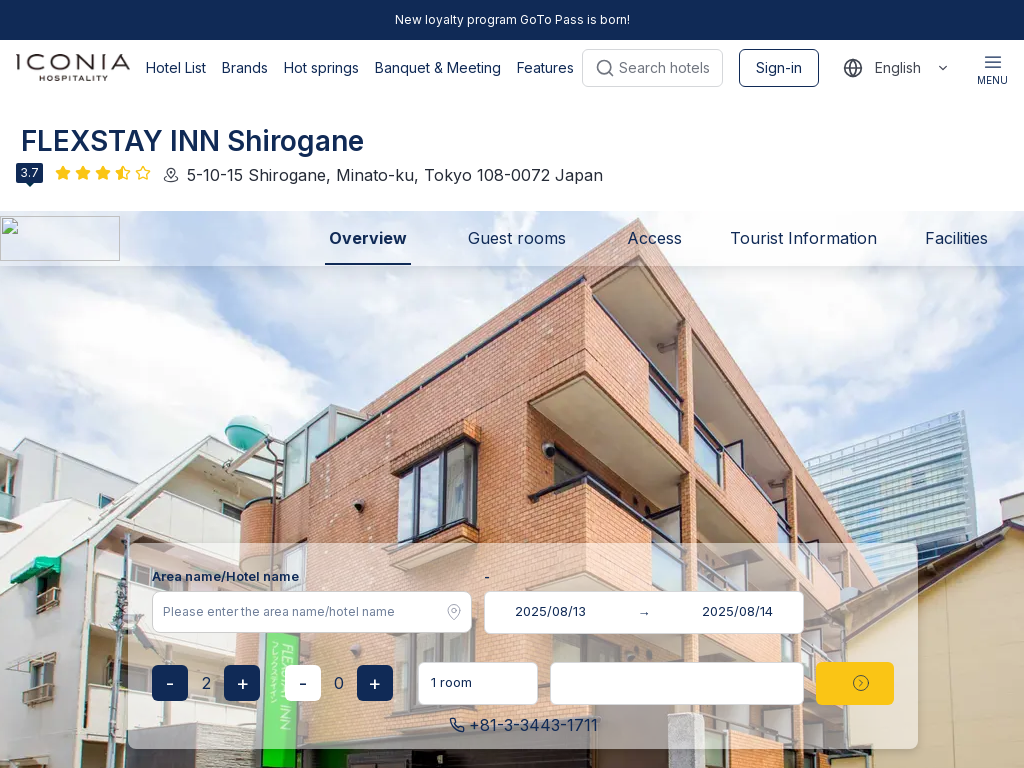Open the 1 room selector dropdown
Screen dimensions: 1024x768
click(x=477, y=683)
